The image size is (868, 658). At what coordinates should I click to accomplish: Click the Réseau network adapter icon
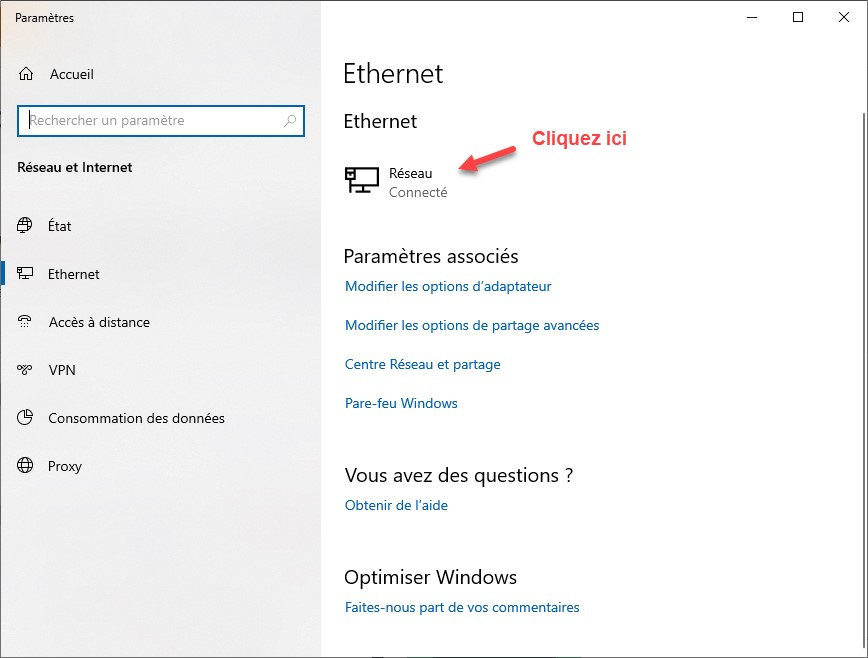tap(362, 180)
